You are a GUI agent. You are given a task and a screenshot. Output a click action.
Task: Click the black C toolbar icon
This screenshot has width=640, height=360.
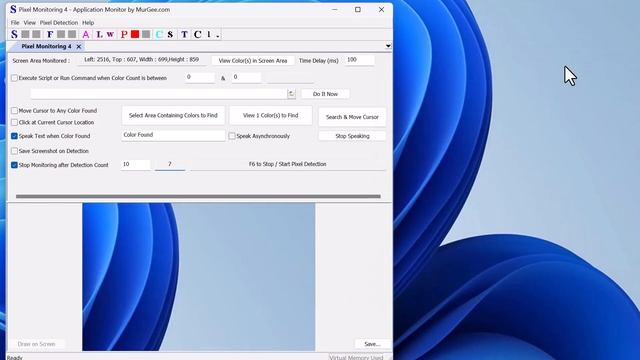pyautogui.click(x=198, y=34)
